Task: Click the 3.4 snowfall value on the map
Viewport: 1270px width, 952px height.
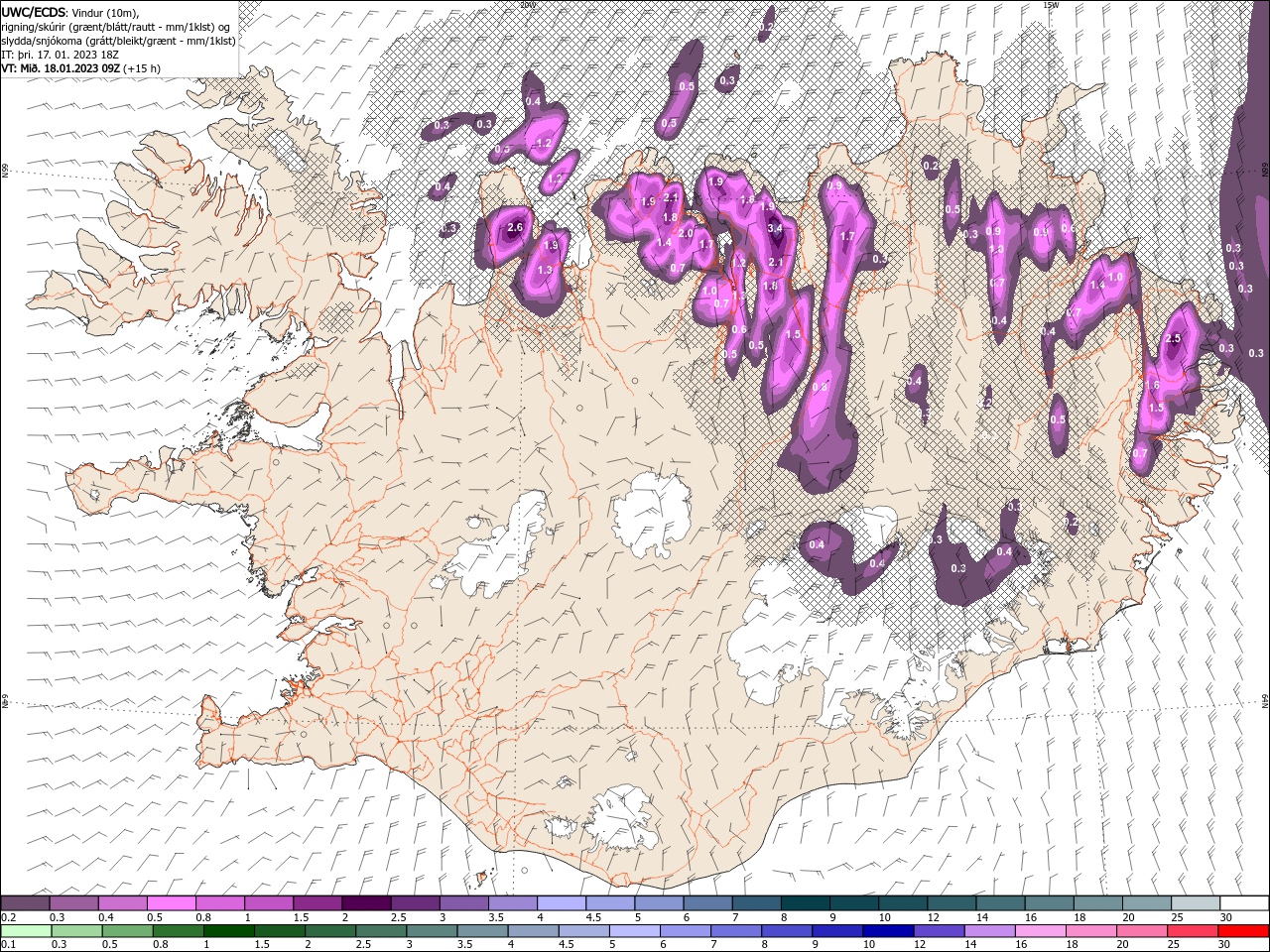Action: (x=775, y=228)
